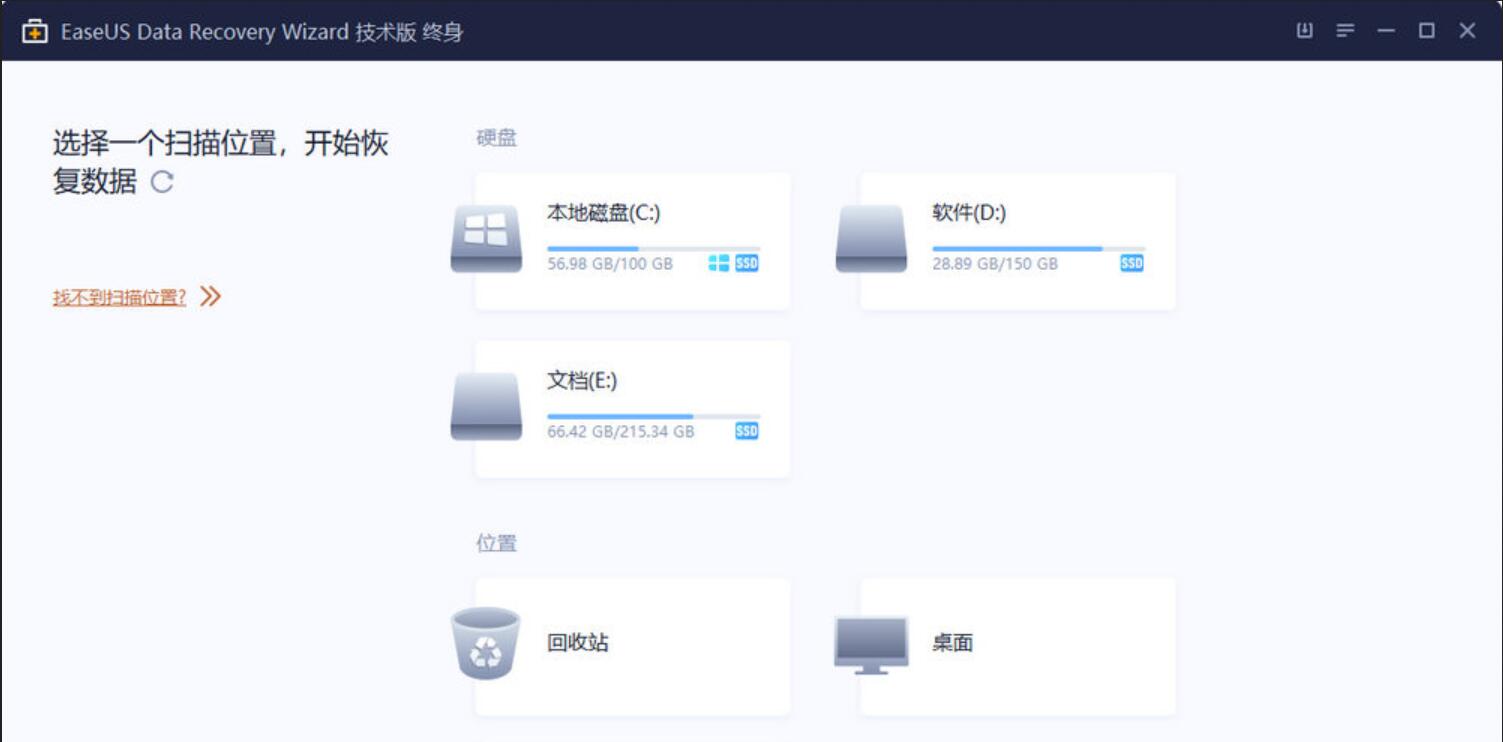Image resolution: width=1503 pixels, height=742 pixels.
Task: Click the 软件(D:) label
Action: point(969,213)
